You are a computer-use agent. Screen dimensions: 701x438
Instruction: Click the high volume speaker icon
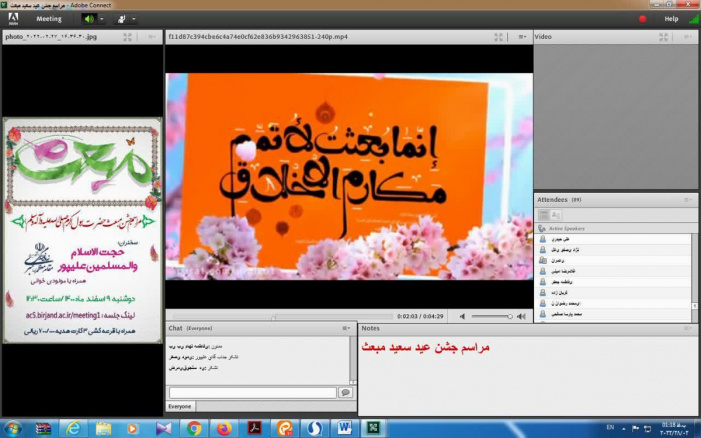(x=521, y=316)
